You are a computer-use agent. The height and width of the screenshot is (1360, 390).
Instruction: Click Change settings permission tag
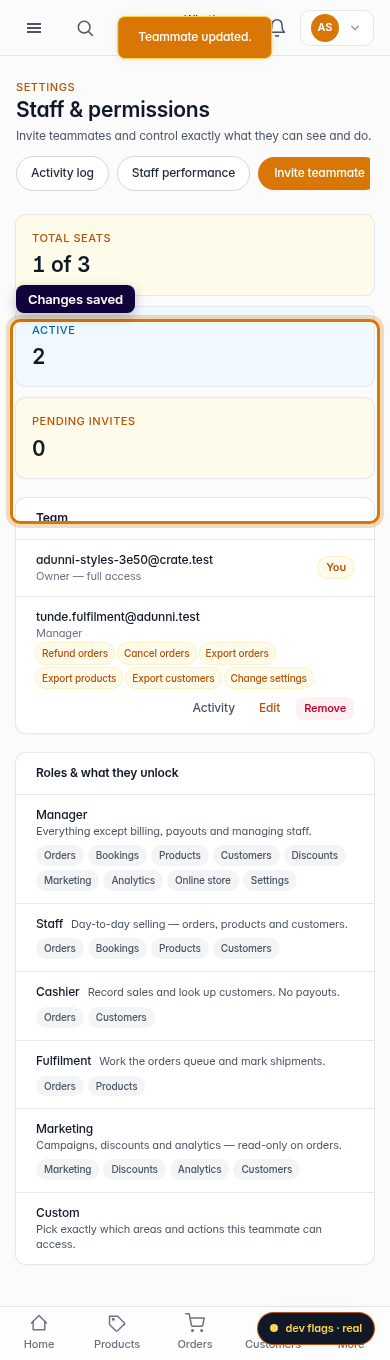[x=269, y=678]
